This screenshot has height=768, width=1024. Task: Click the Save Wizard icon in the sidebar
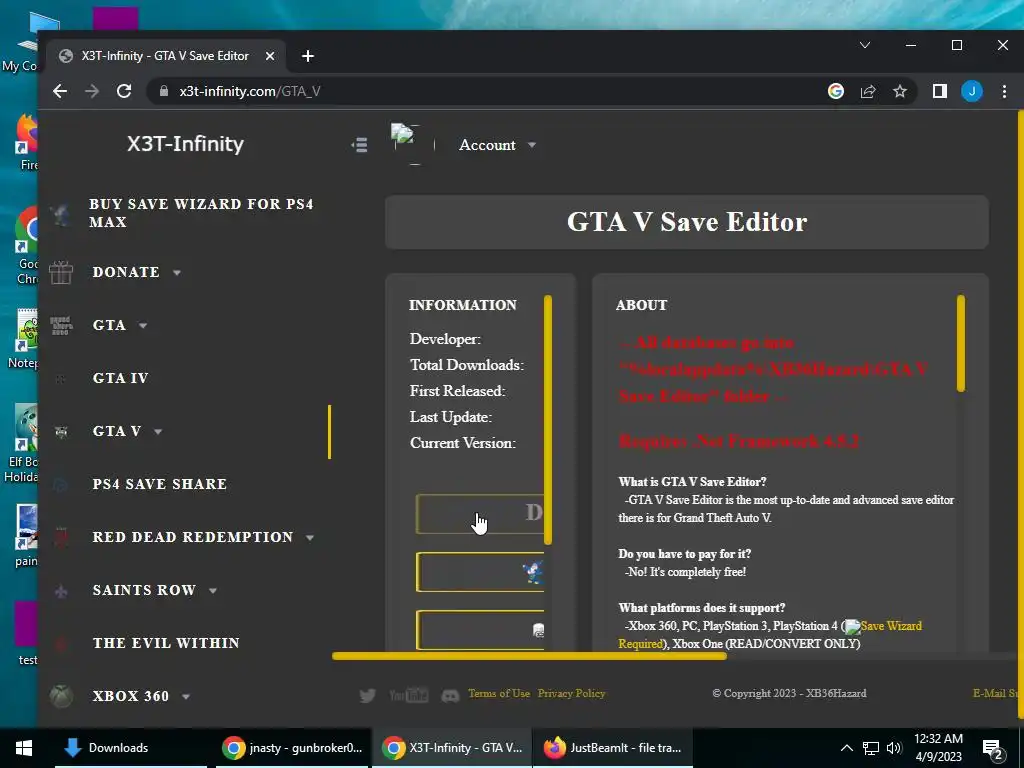coord(61,214)
